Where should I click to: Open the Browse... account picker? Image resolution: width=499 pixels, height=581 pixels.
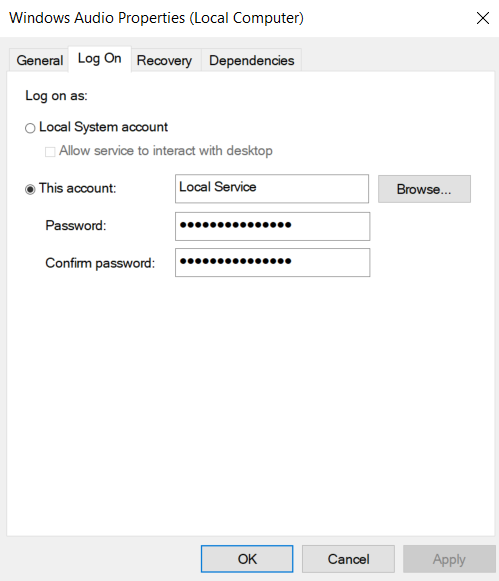pos(424,189)
